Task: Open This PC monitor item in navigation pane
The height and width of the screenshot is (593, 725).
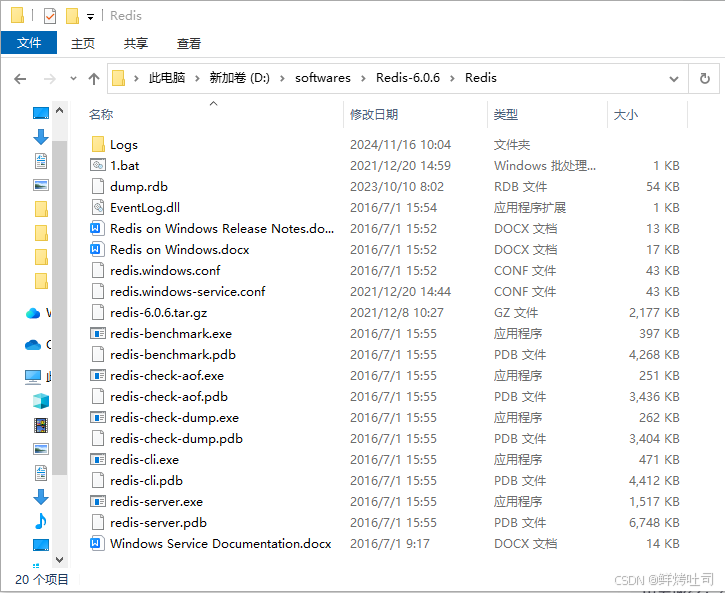Action: coord(33,377)
